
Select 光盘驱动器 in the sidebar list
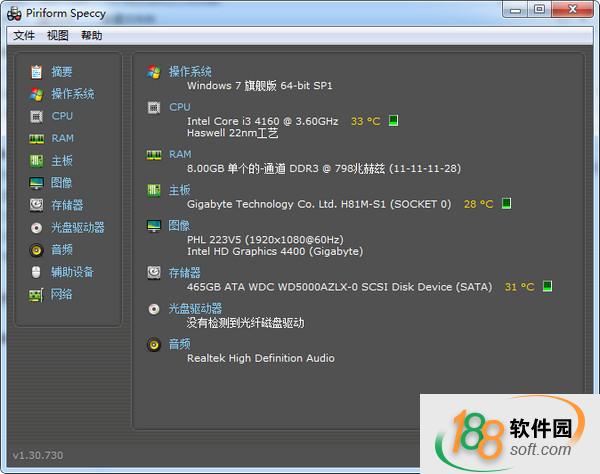coord(78,228)
